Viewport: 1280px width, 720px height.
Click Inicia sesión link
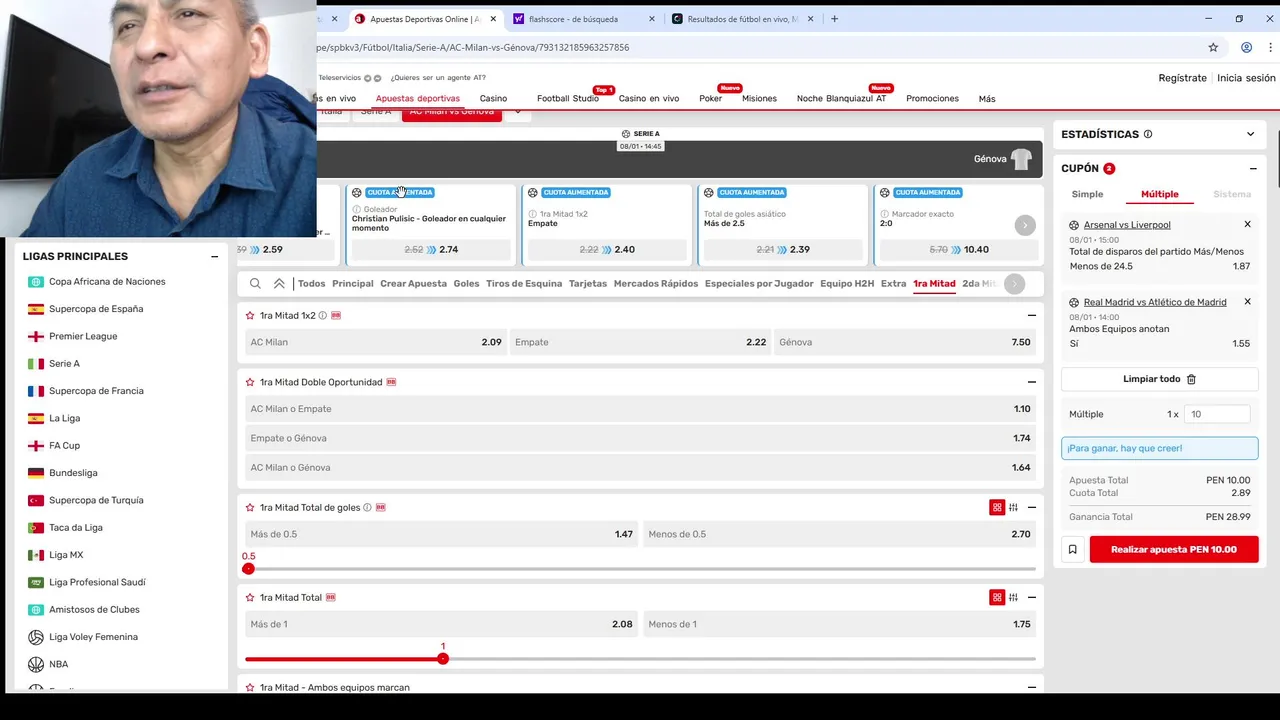(1246, 78)
